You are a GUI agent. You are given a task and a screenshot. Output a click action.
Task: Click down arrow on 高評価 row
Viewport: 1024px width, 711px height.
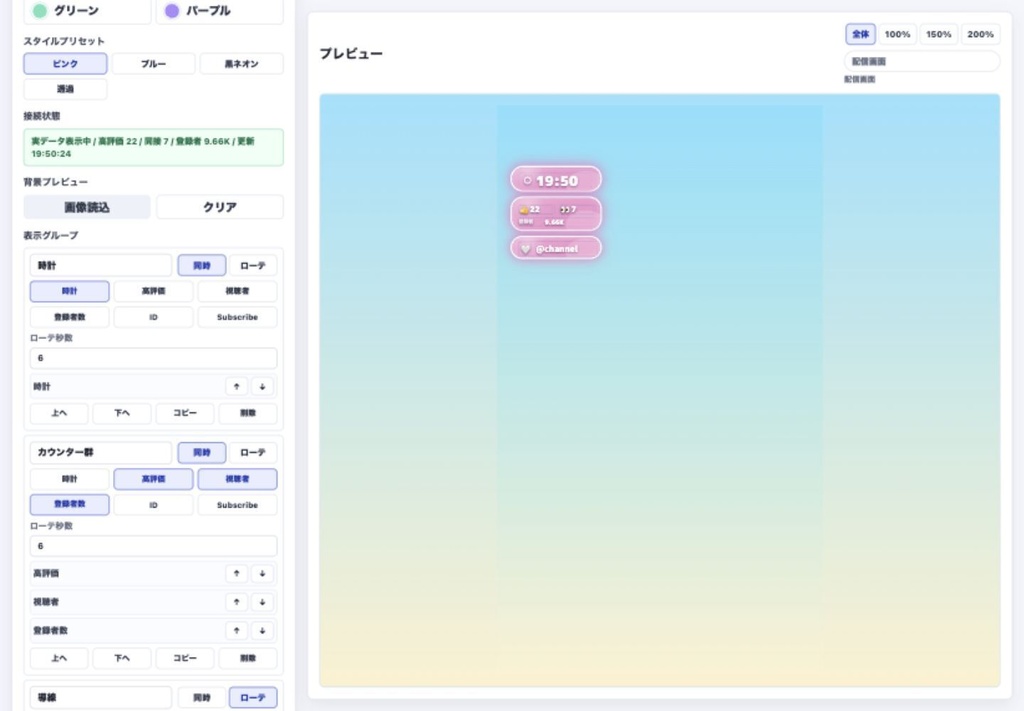[x=263, y=573]
